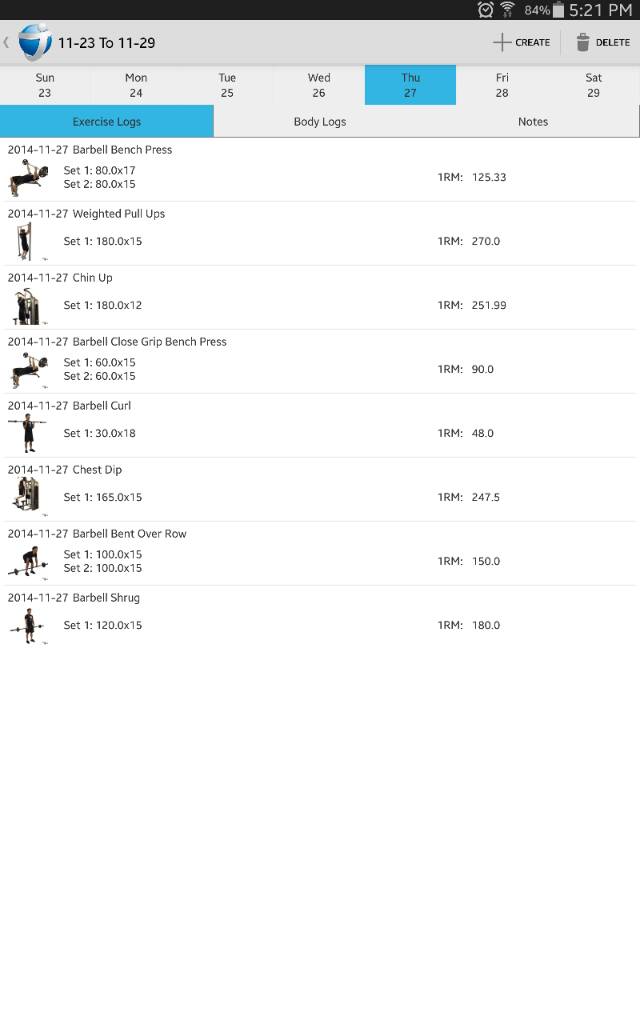The image size is (640, 1024).
Task: Go to Friday 28
Action: tap(502, 85)
